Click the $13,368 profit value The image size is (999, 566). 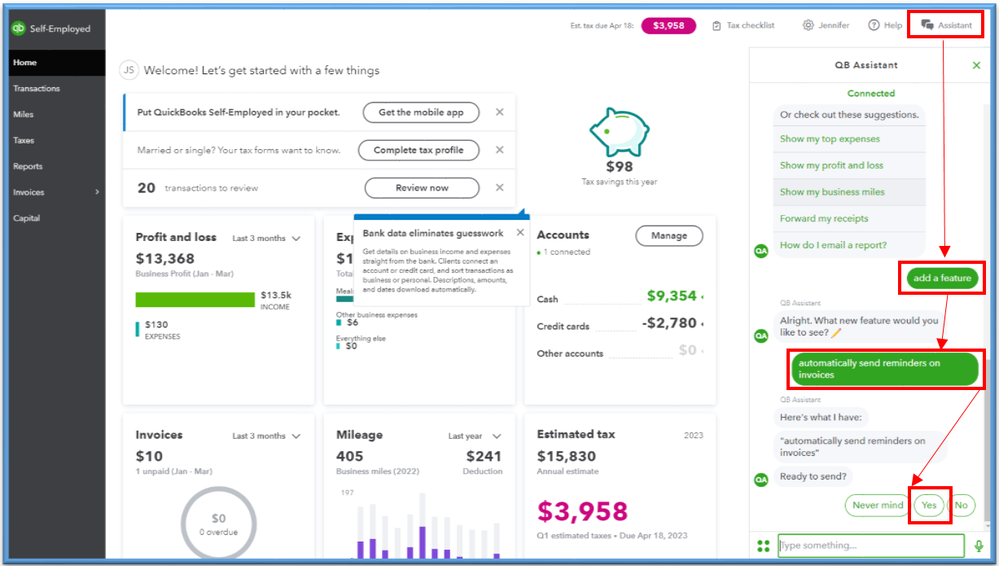point(165,259)
